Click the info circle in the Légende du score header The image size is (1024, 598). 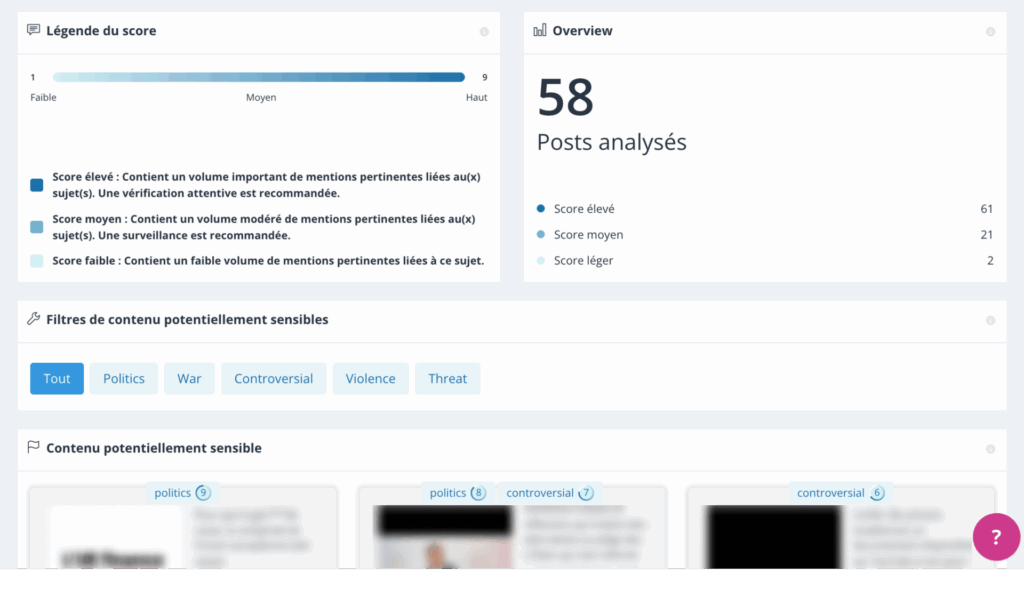(x=484, y=32)
